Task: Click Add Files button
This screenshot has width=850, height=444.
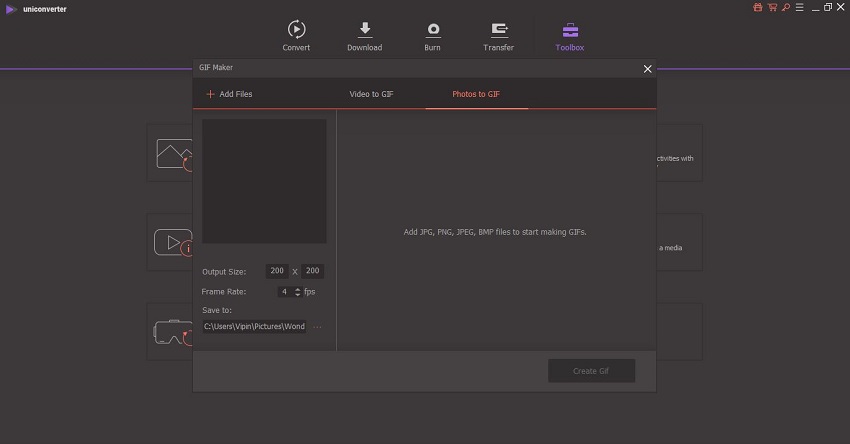Action: [229, 94]
